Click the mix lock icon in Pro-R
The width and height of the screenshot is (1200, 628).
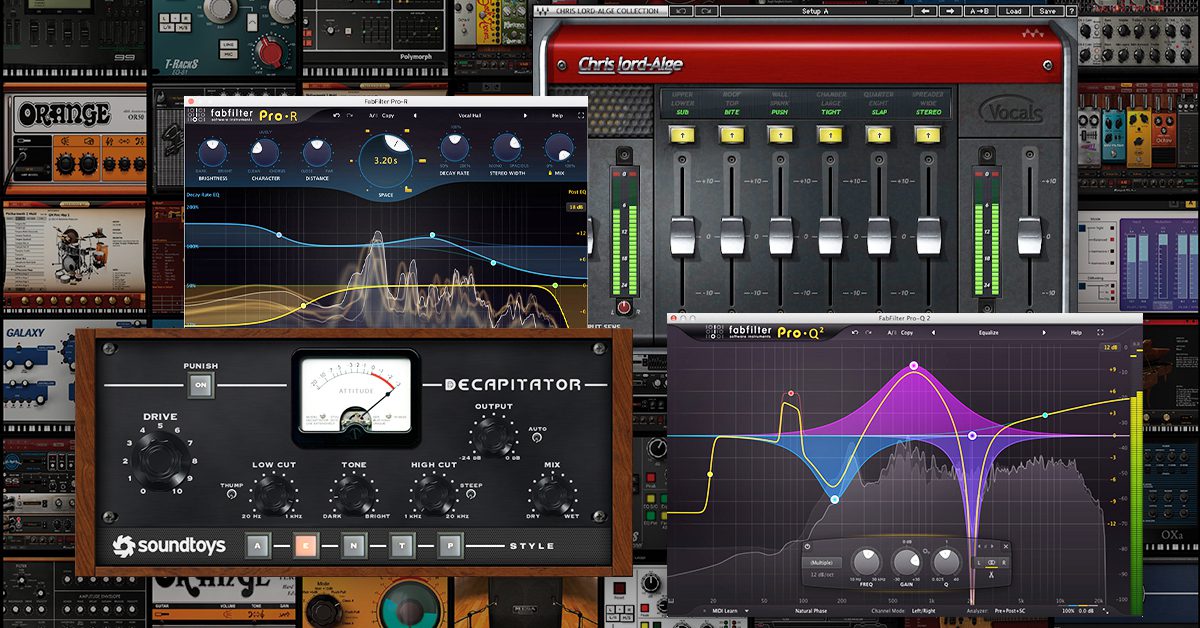tap(549, 172)
